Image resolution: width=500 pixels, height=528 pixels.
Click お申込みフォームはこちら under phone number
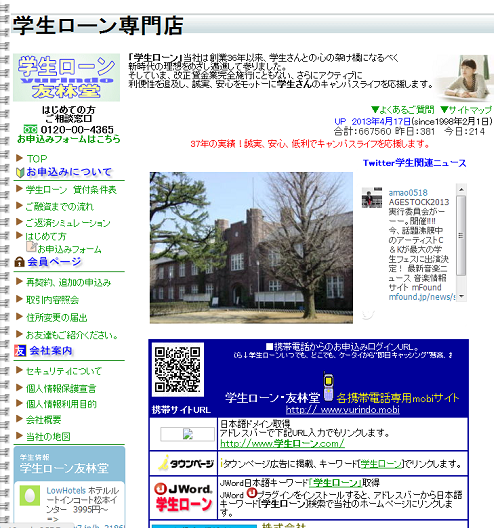pyautogui.click(x=68, y=139)
